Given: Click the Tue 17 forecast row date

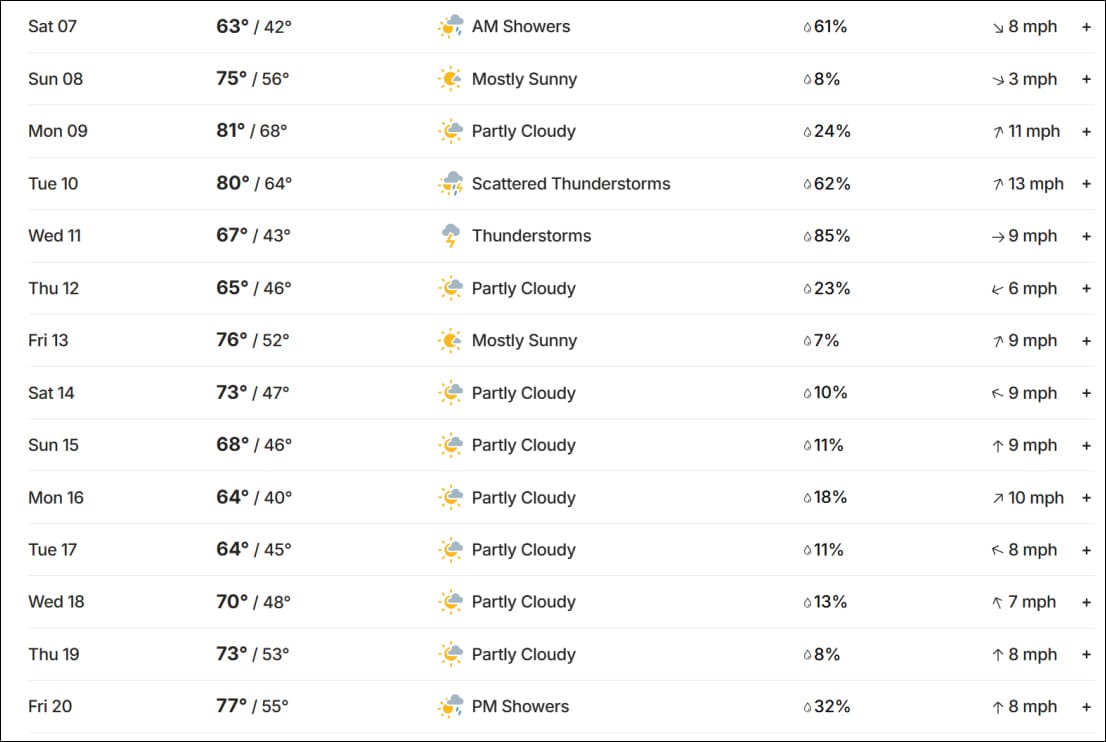Looking at the screenshot, I should point(53,550).
